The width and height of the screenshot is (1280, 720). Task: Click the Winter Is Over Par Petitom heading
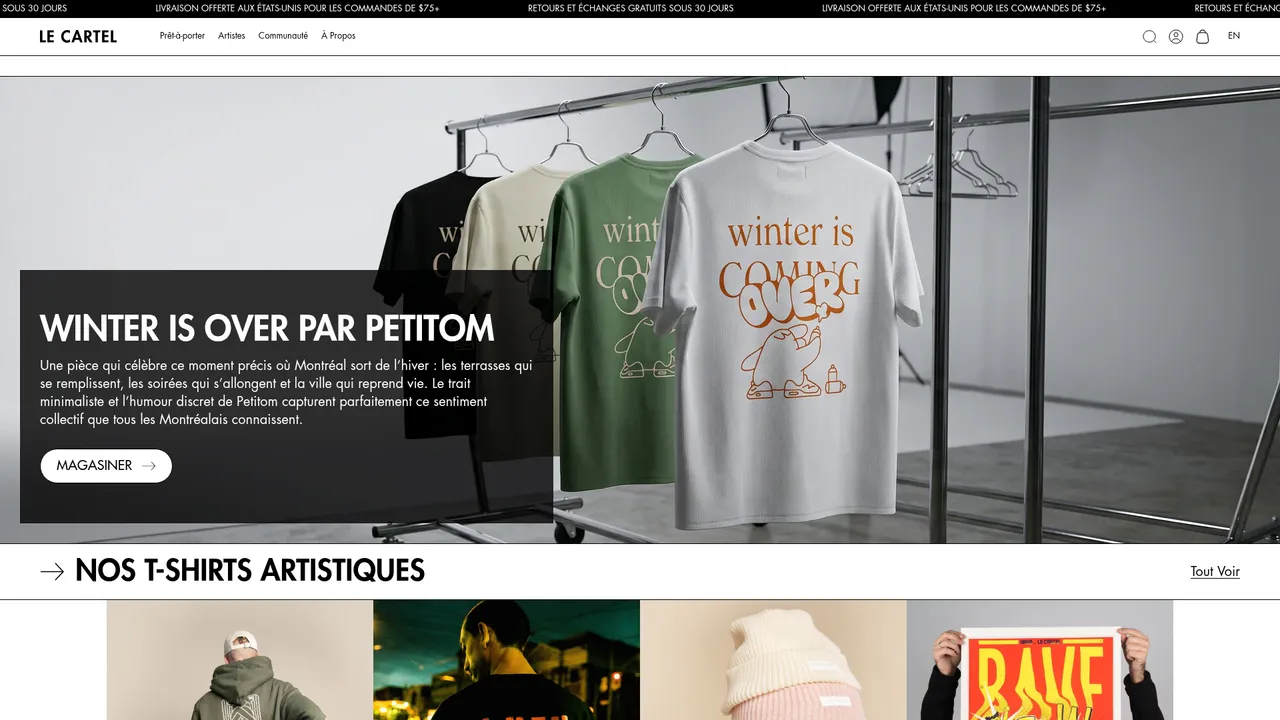(x=267, y=328)
